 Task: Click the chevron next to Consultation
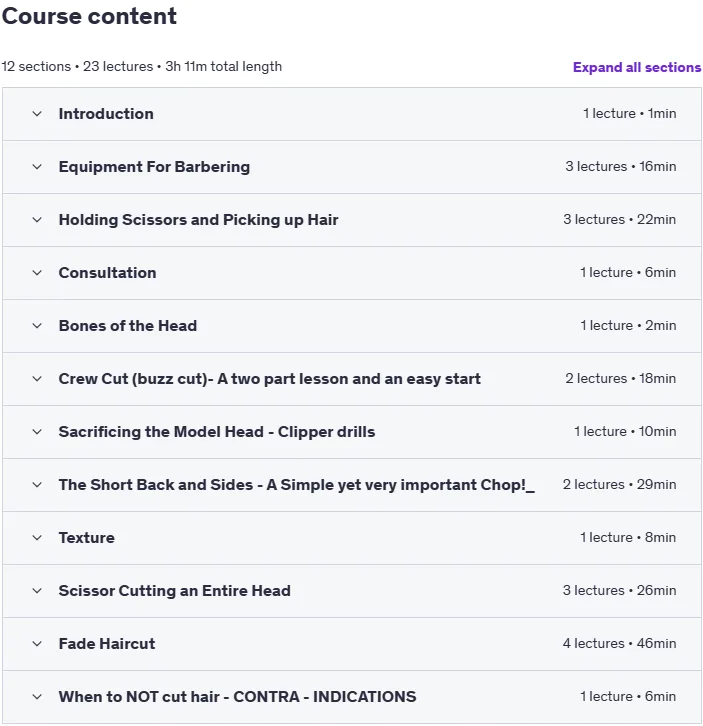coord(37,273)
